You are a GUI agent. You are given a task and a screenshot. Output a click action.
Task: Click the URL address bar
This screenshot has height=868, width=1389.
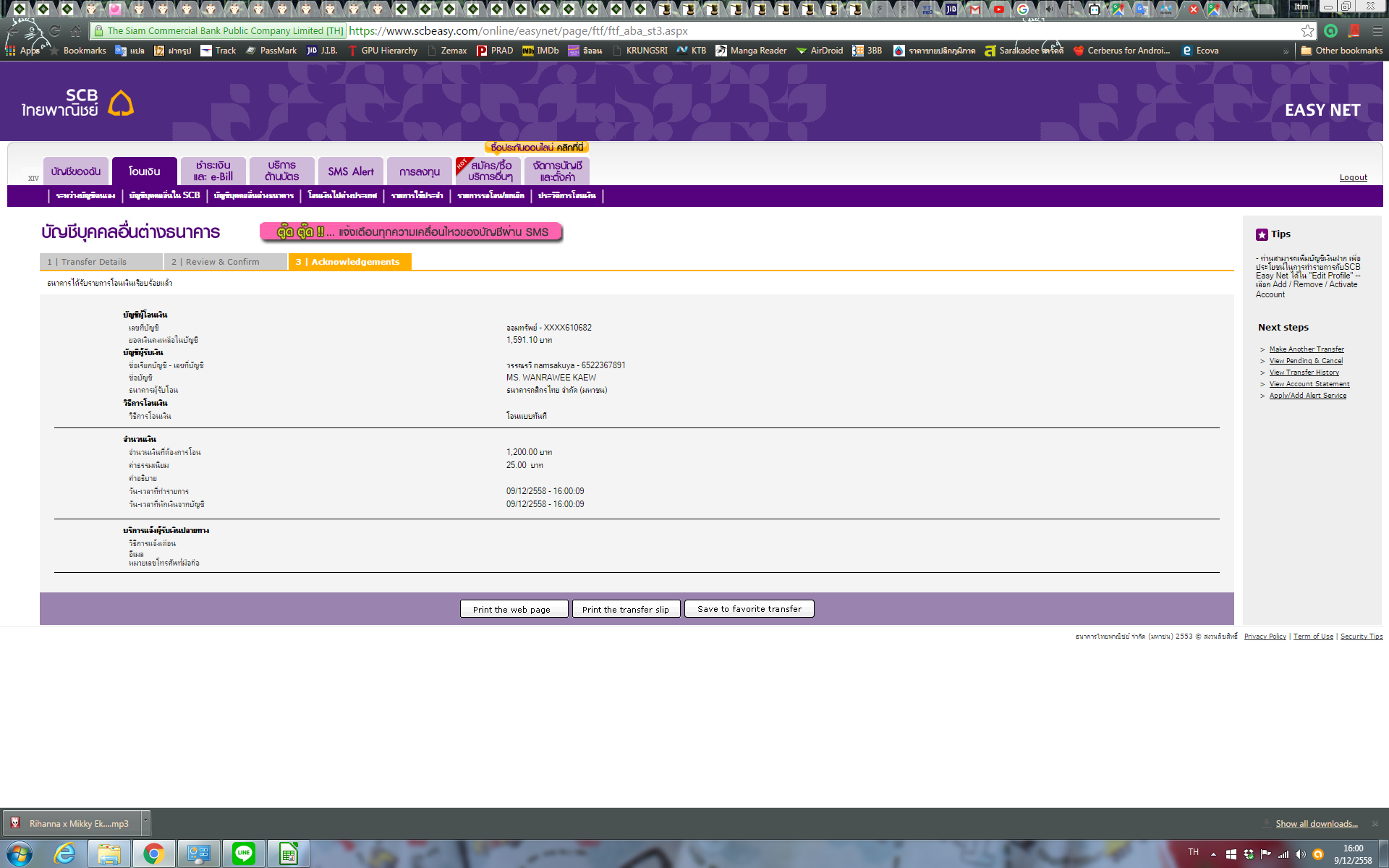[796, 31]
